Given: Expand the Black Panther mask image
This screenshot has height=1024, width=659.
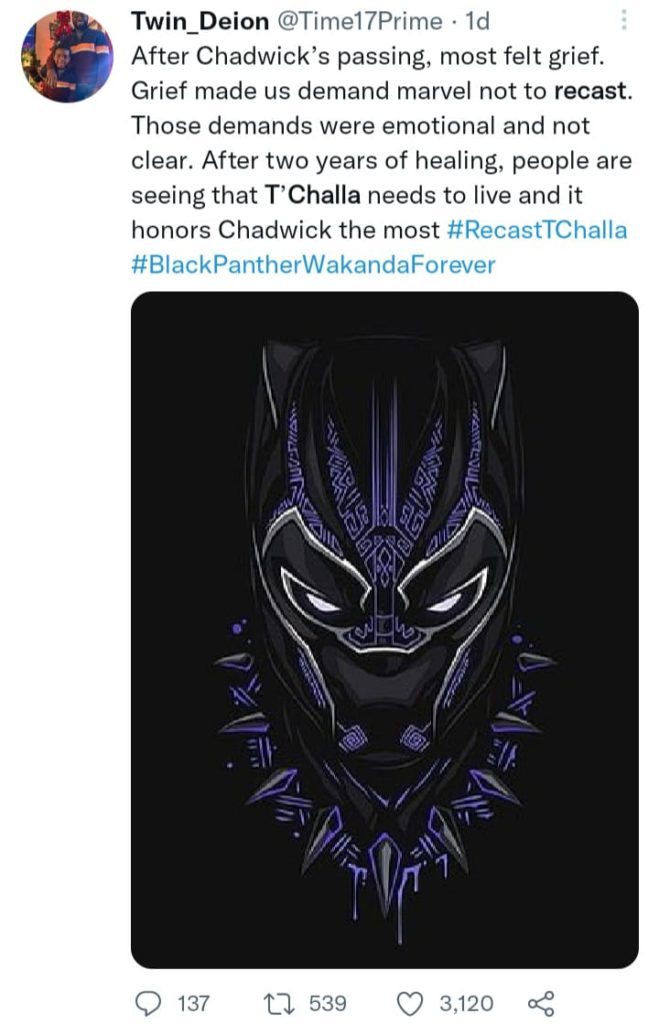Looking at the screenshot, I should [x=384, y=630].
